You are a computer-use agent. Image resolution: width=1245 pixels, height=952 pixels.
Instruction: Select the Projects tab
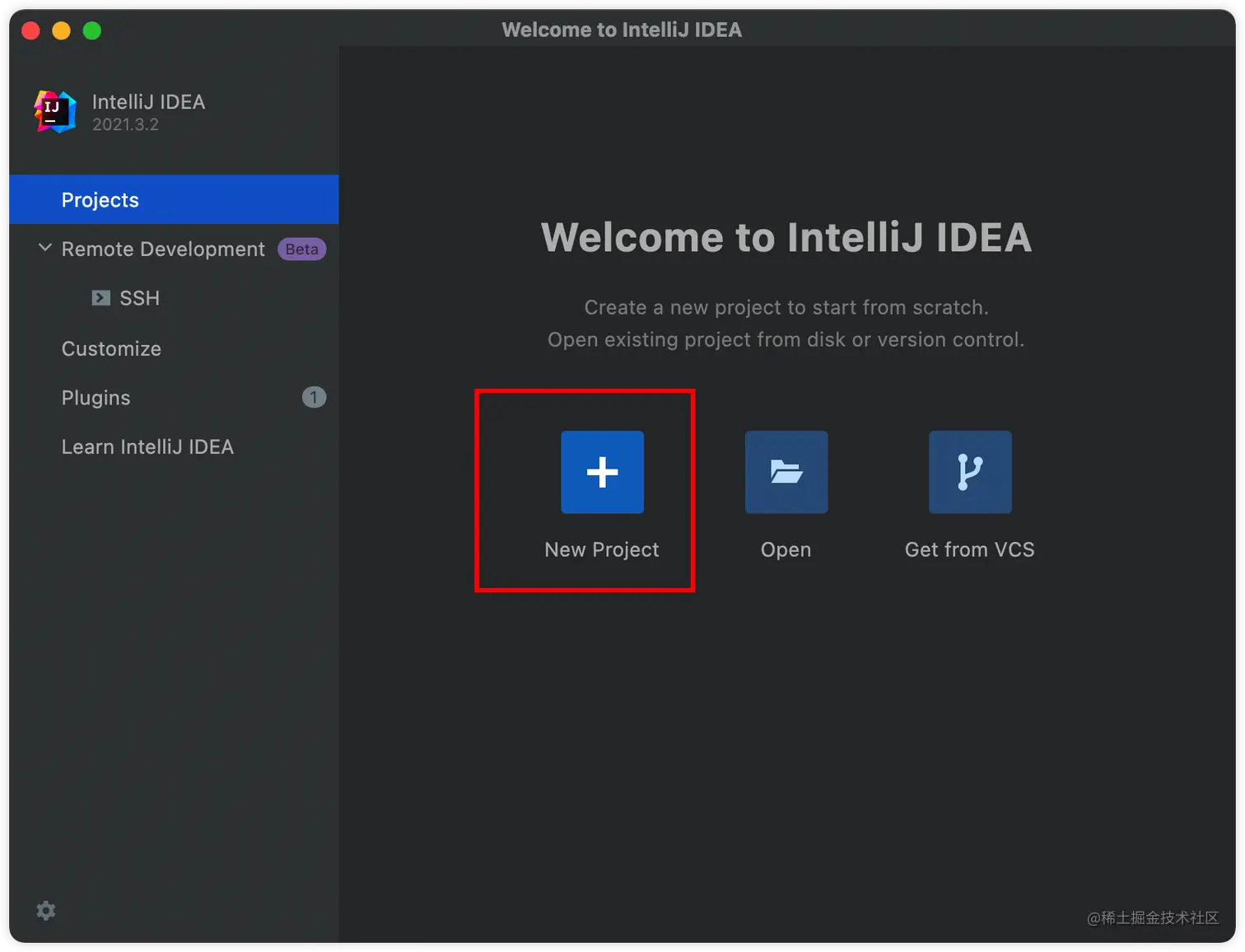pyautogui.click(x=174, y=199)
